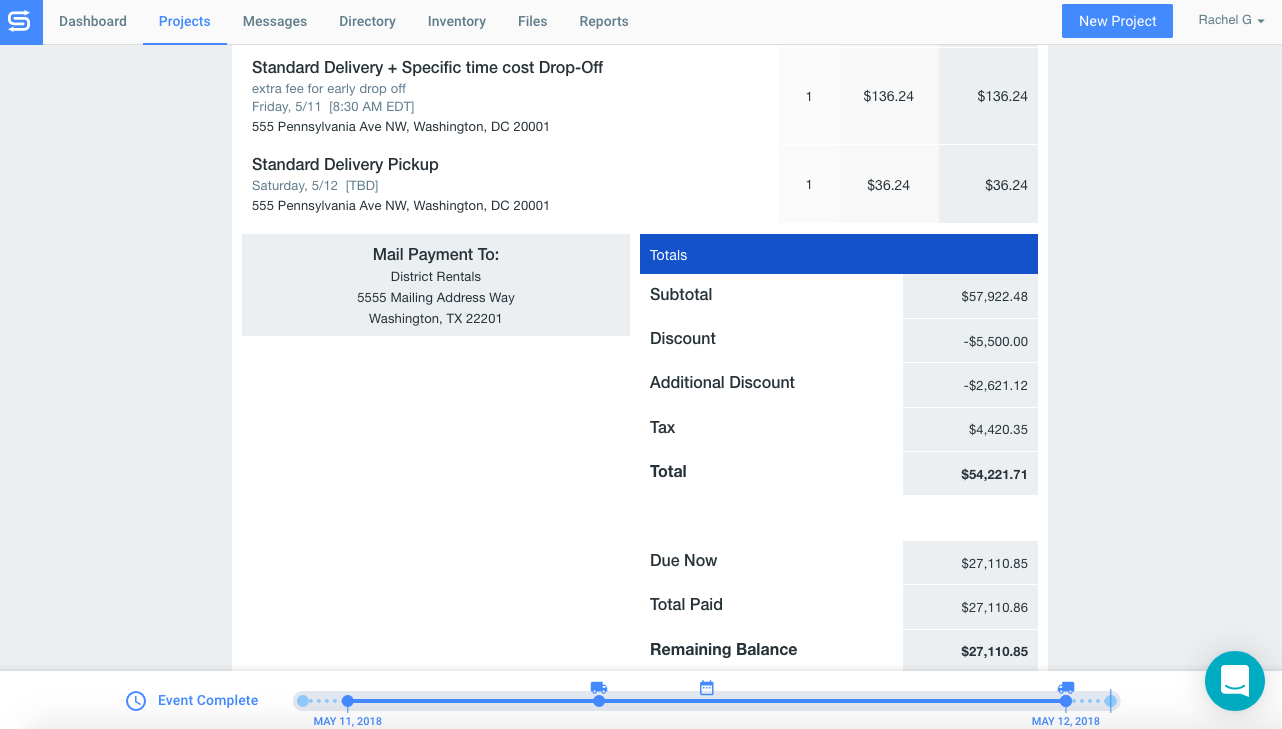
Task: Click the MAY 11, 2018 date label
Action: tap(347, 721)
